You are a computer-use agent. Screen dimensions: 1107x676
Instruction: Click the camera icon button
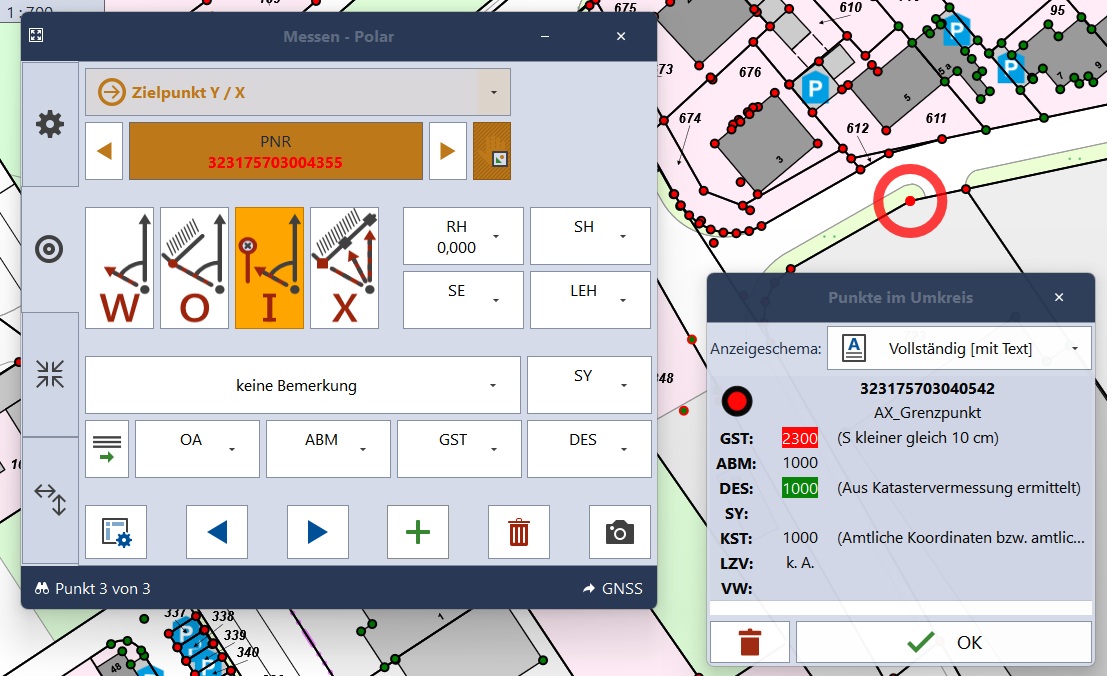coord(619,532)
